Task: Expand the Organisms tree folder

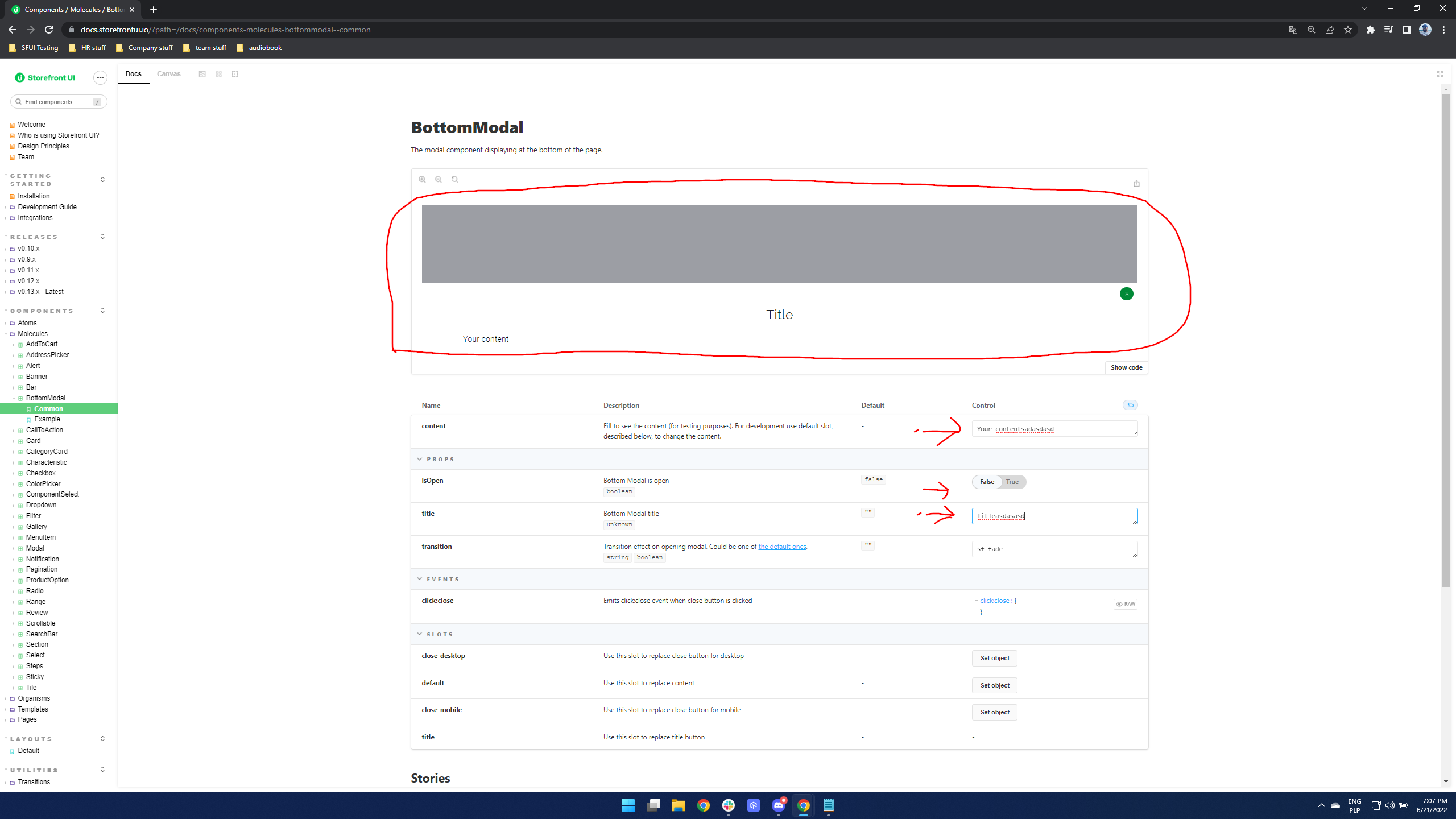Action: (34, 698)
